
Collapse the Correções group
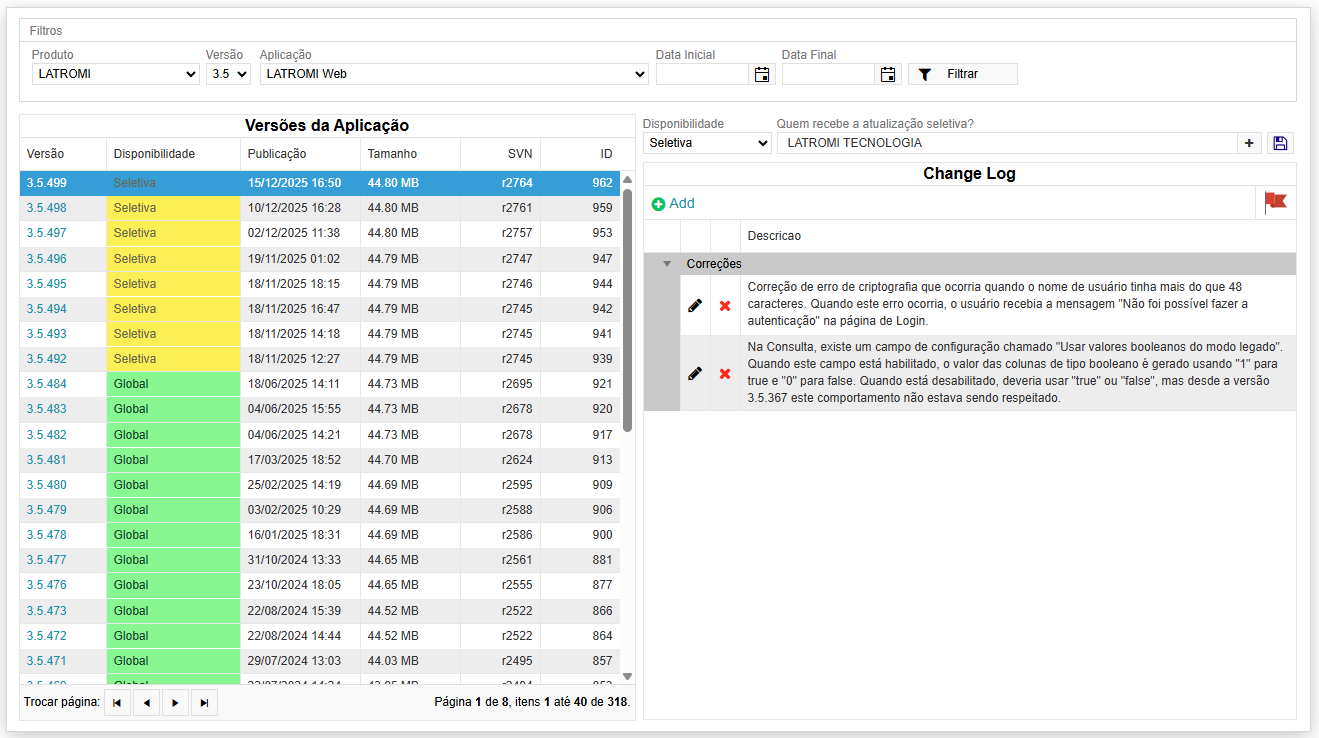click(x=667, y=264)
